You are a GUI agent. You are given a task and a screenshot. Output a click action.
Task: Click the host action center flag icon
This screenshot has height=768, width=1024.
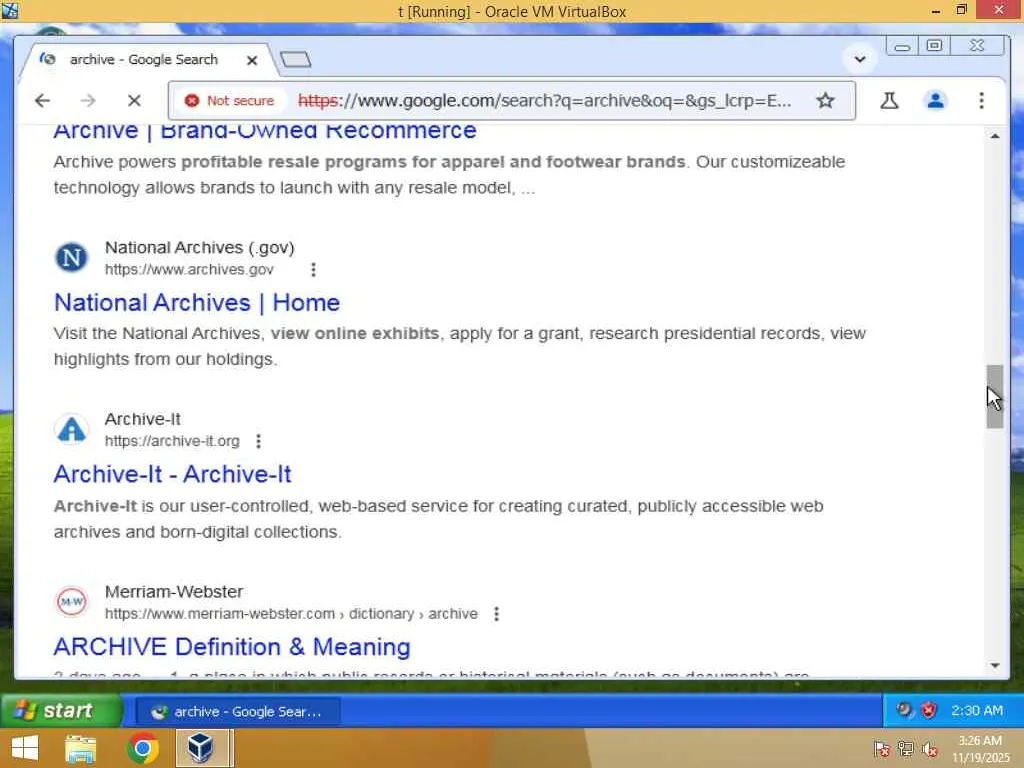coord(882,750)
